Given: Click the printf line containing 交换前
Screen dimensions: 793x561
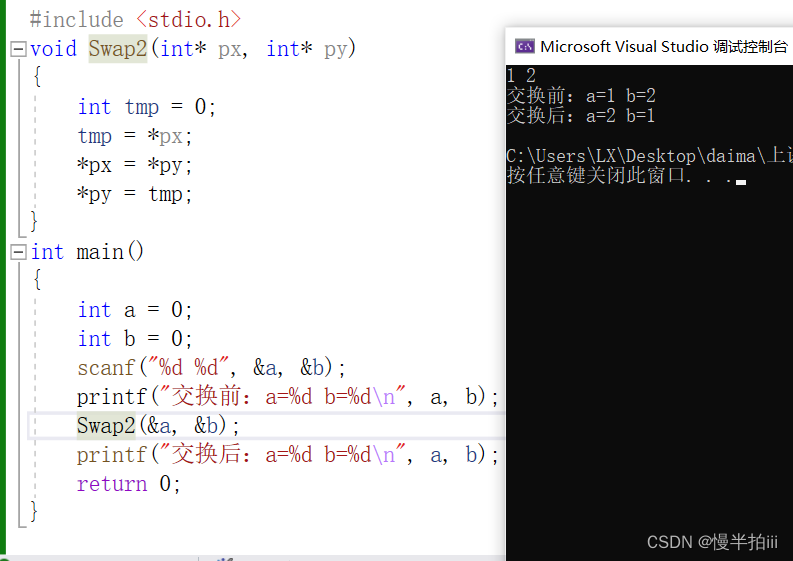Looking at the screenshot, I should 288,397.
